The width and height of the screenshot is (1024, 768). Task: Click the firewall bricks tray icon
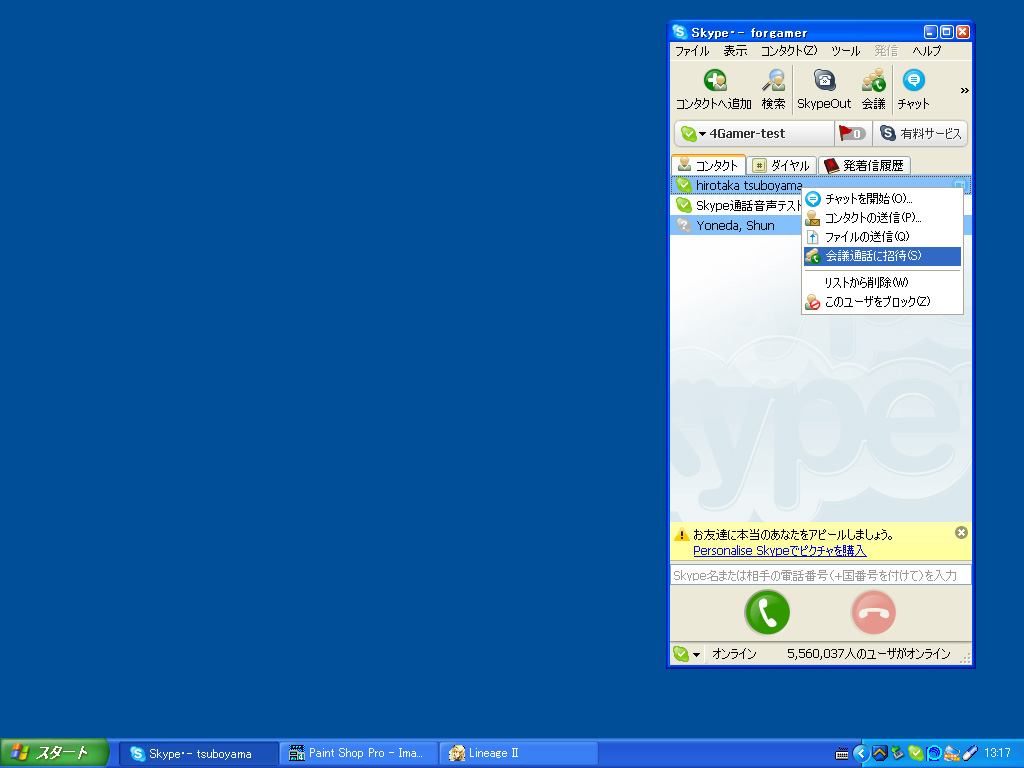pyautogui.click(x=952, y=754)
